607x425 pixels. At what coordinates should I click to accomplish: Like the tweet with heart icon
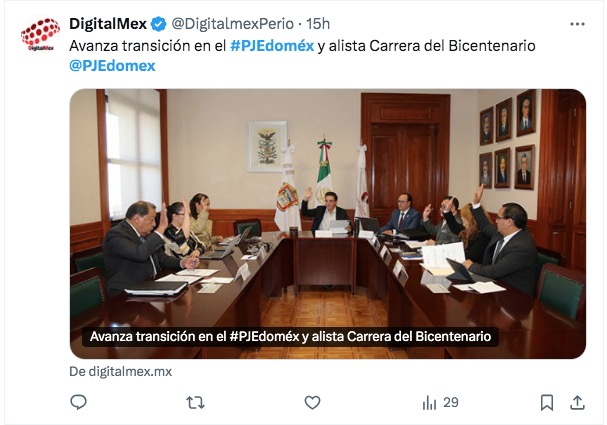click(312, 403)
